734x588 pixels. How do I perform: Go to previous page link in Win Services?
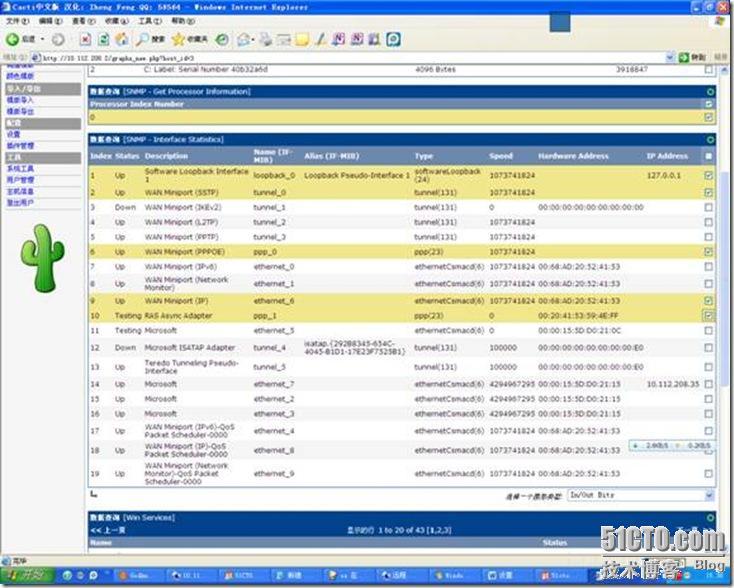[x=108, y=530]
